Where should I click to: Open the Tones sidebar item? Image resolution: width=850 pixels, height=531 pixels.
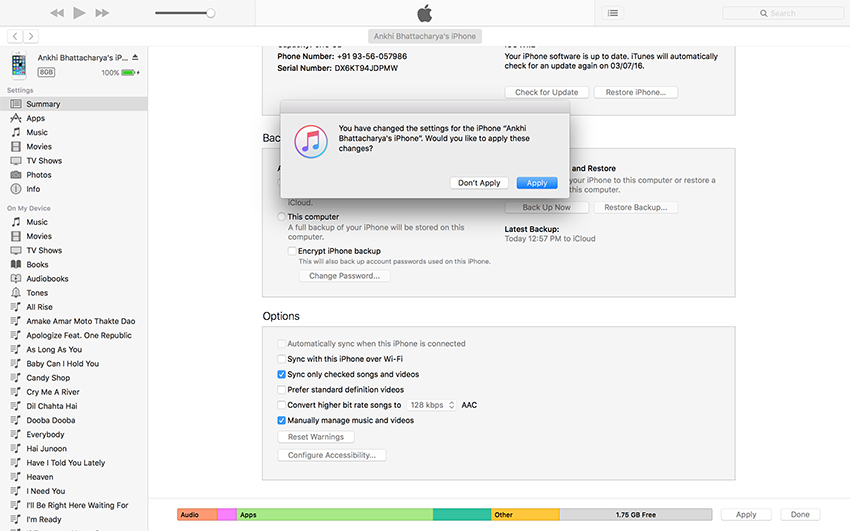[x=37, y=293]
